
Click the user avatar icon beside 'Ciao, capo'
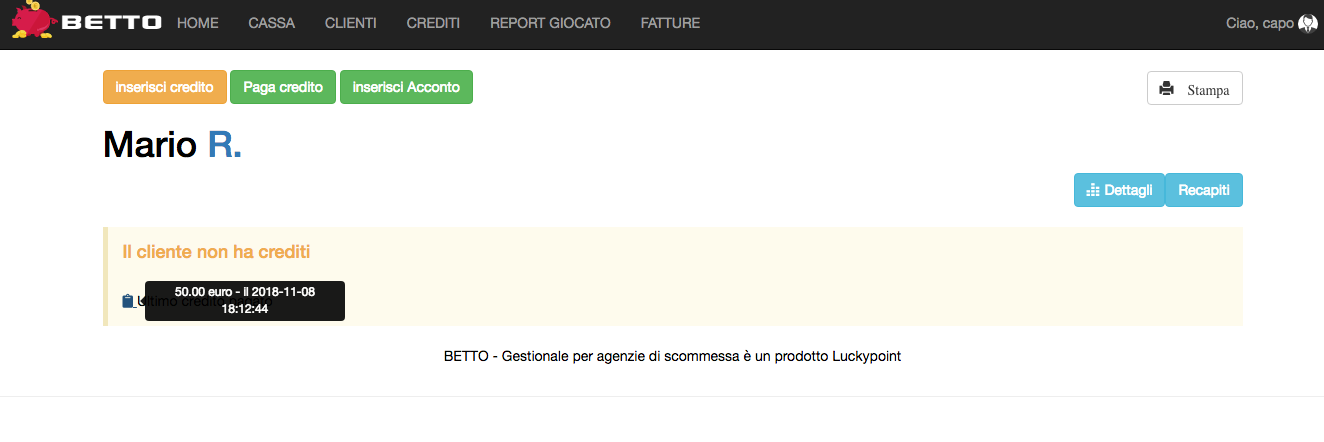1308,23
